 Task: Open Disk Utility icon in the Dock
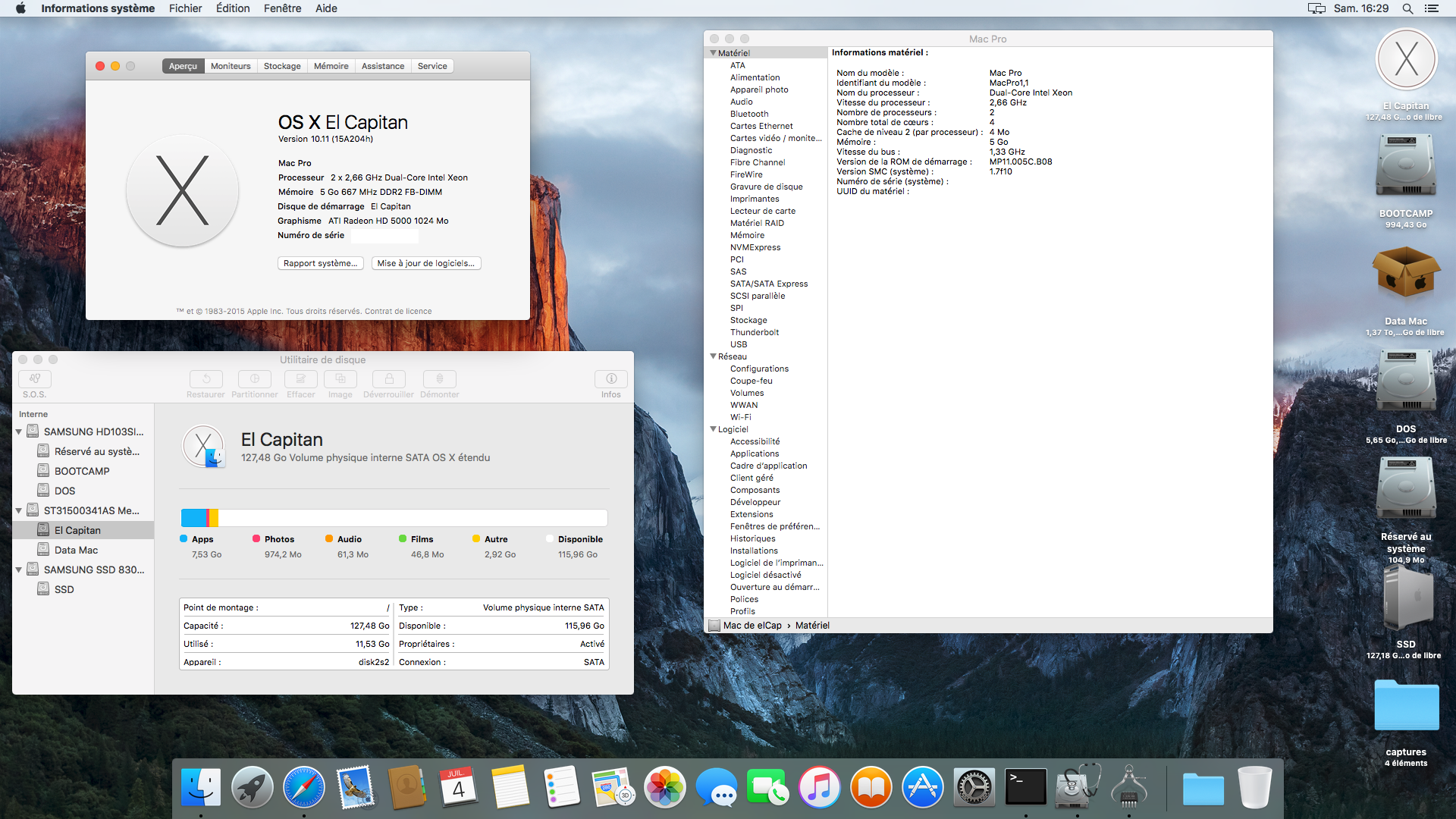tap(1078, 787)
